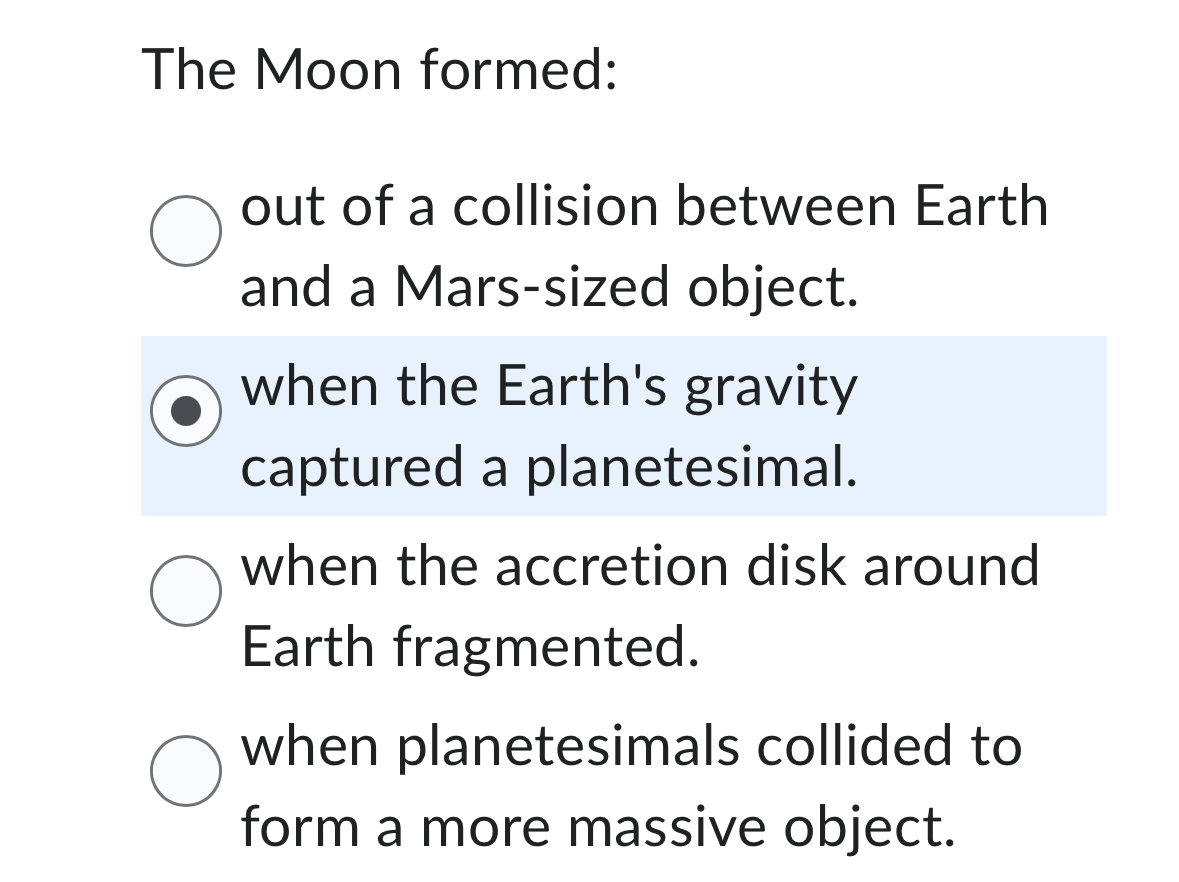Click the question heading 'The Moon formed:'

383,68
